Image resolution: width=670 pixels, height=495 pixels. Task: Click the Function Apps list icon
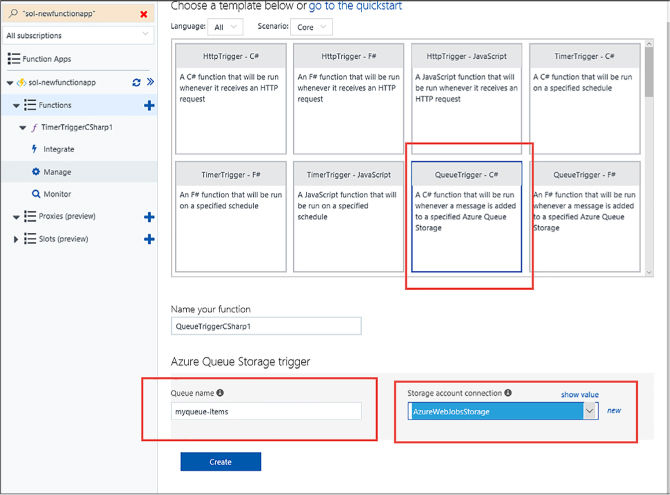(x=14, y=59)
